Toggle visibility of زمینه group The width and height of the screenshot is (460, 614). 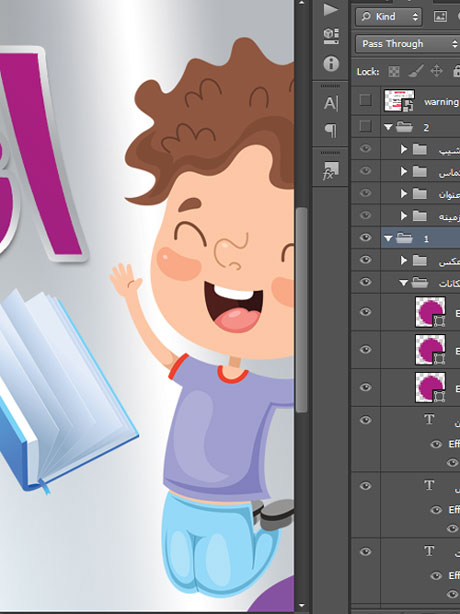coord(365,215)
